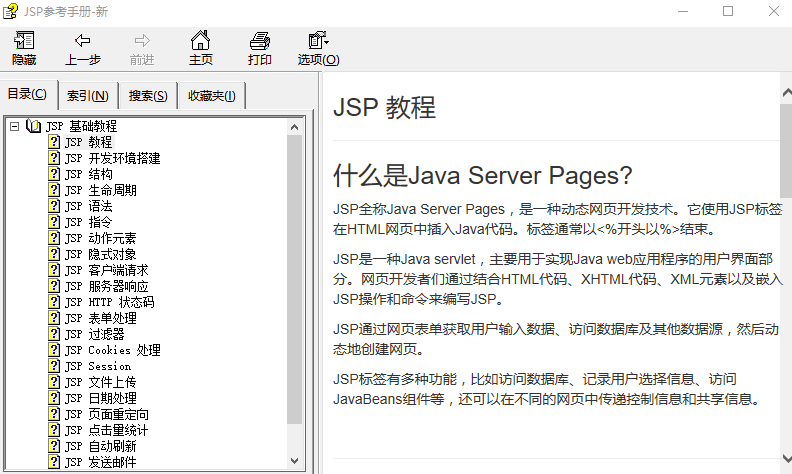
Task: Click the Back (上一步) arrow icon
Action: point(83,41)
